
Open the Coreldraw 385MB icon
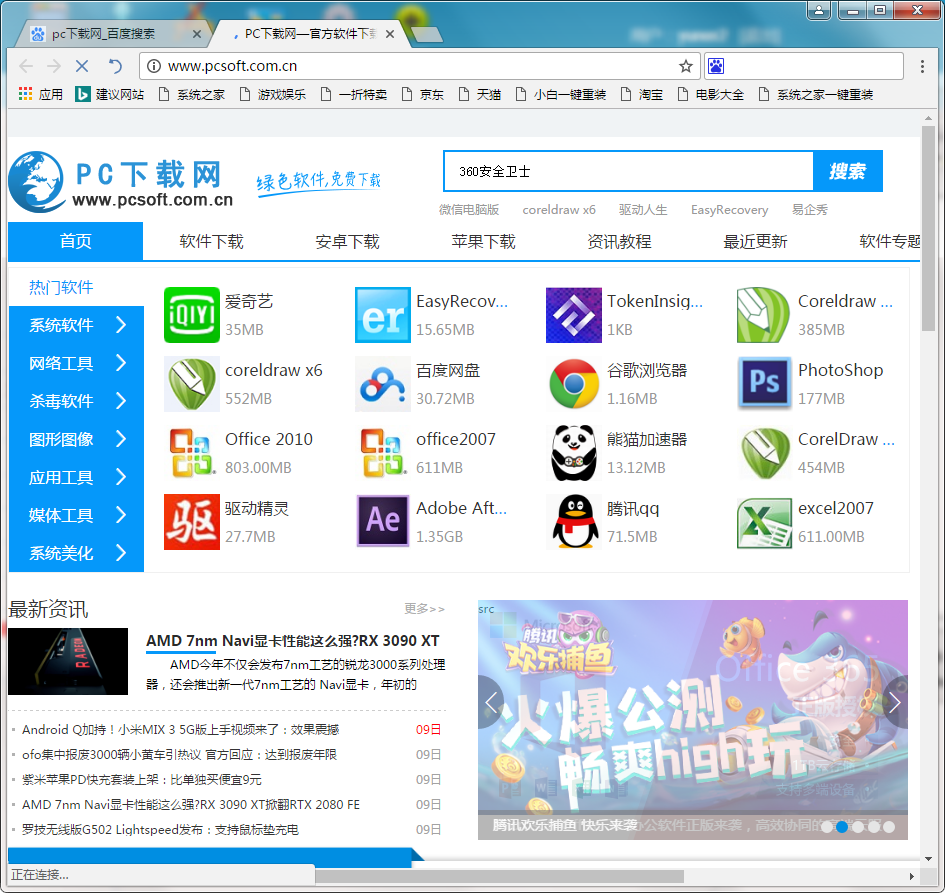[x=764, y=315]
